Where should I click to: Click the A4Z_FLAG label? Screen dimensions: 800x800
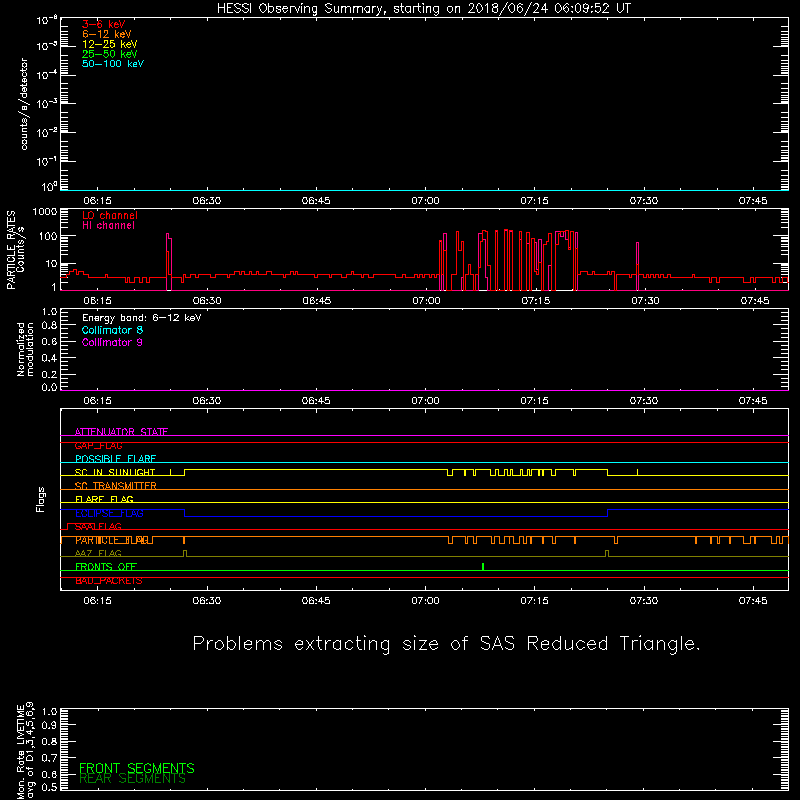98,554
